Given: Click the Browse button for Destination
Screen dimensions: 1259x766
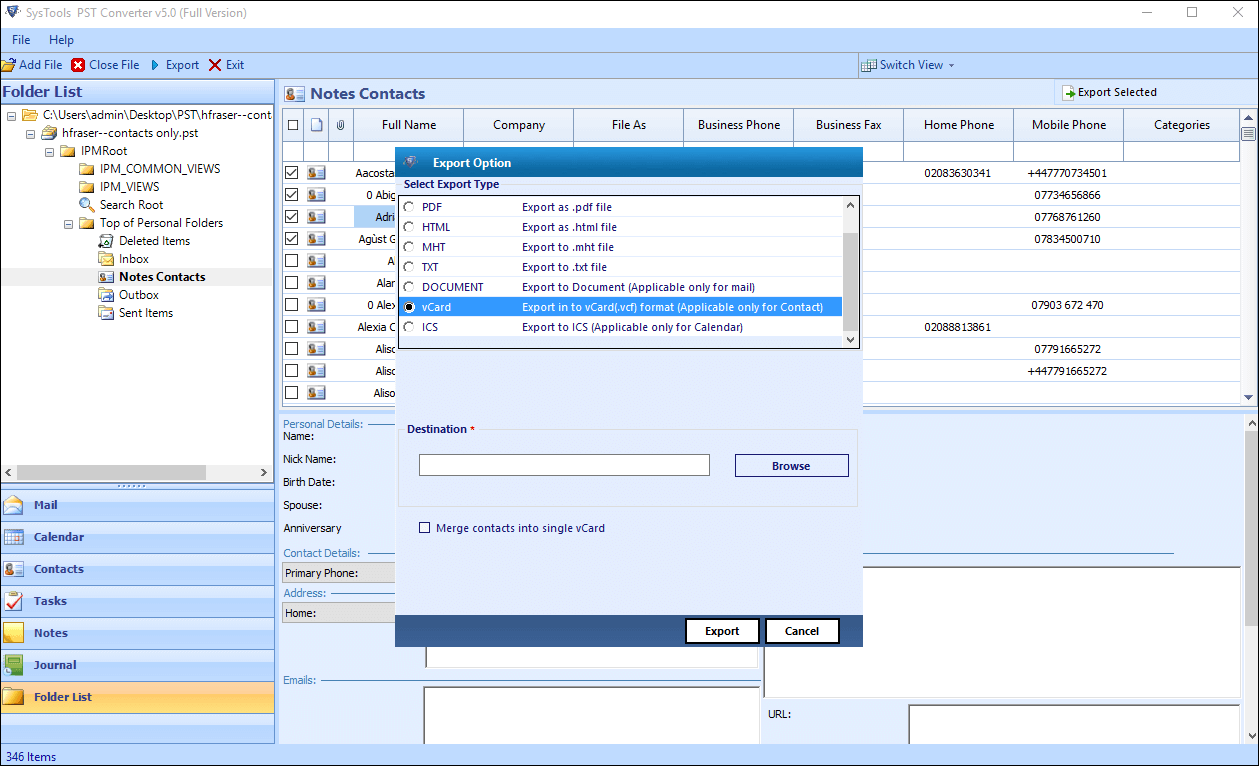Looking at the screenshot, I should 791,465.
